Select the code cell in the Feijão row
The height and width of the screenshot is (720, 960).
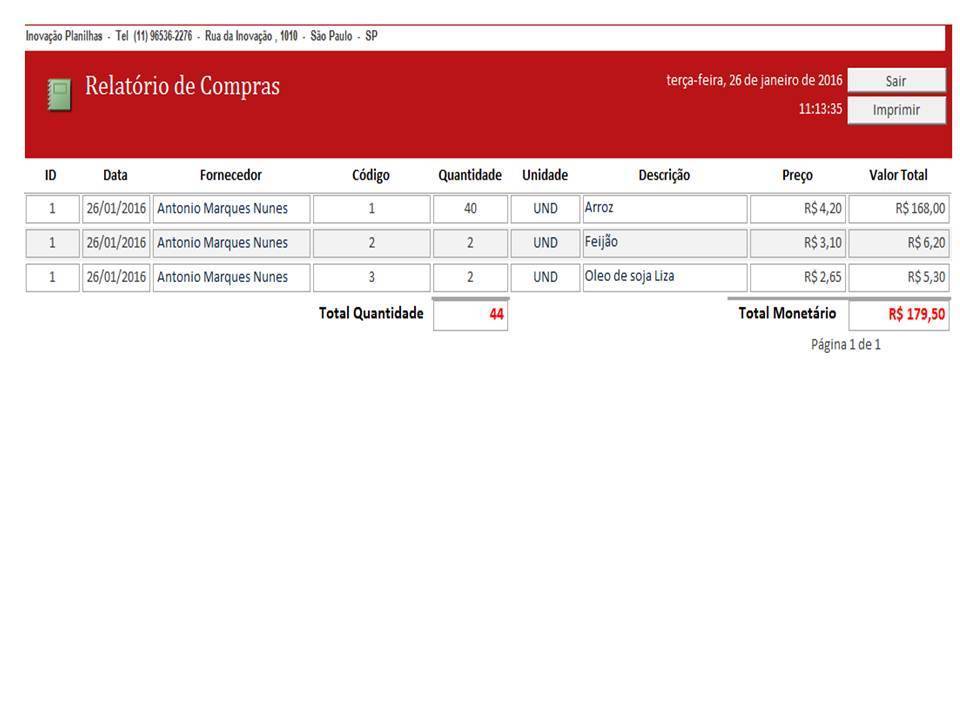(372, 243)
